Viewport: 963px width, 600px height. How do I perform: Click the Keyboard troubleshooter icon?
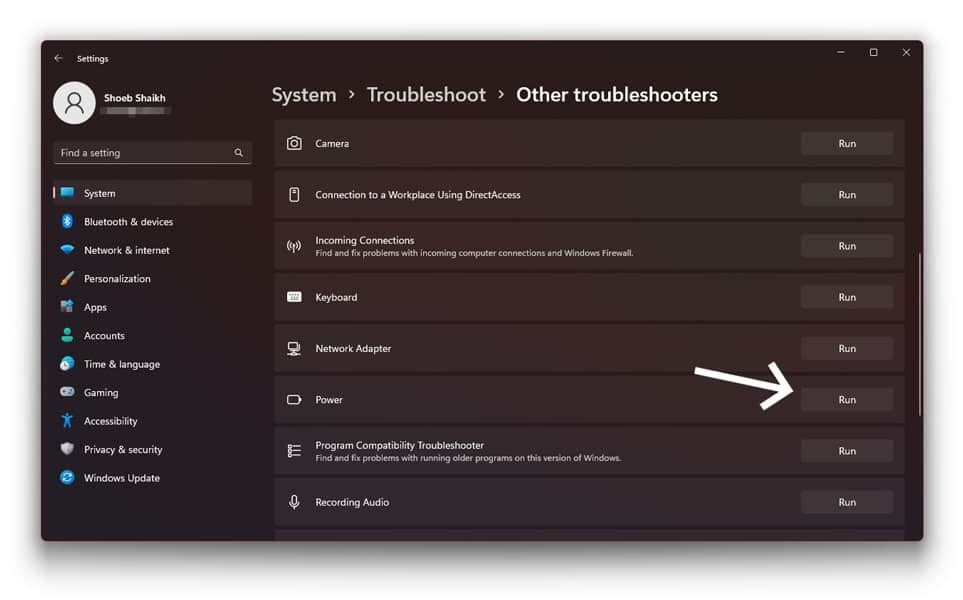tap(294, 297)
